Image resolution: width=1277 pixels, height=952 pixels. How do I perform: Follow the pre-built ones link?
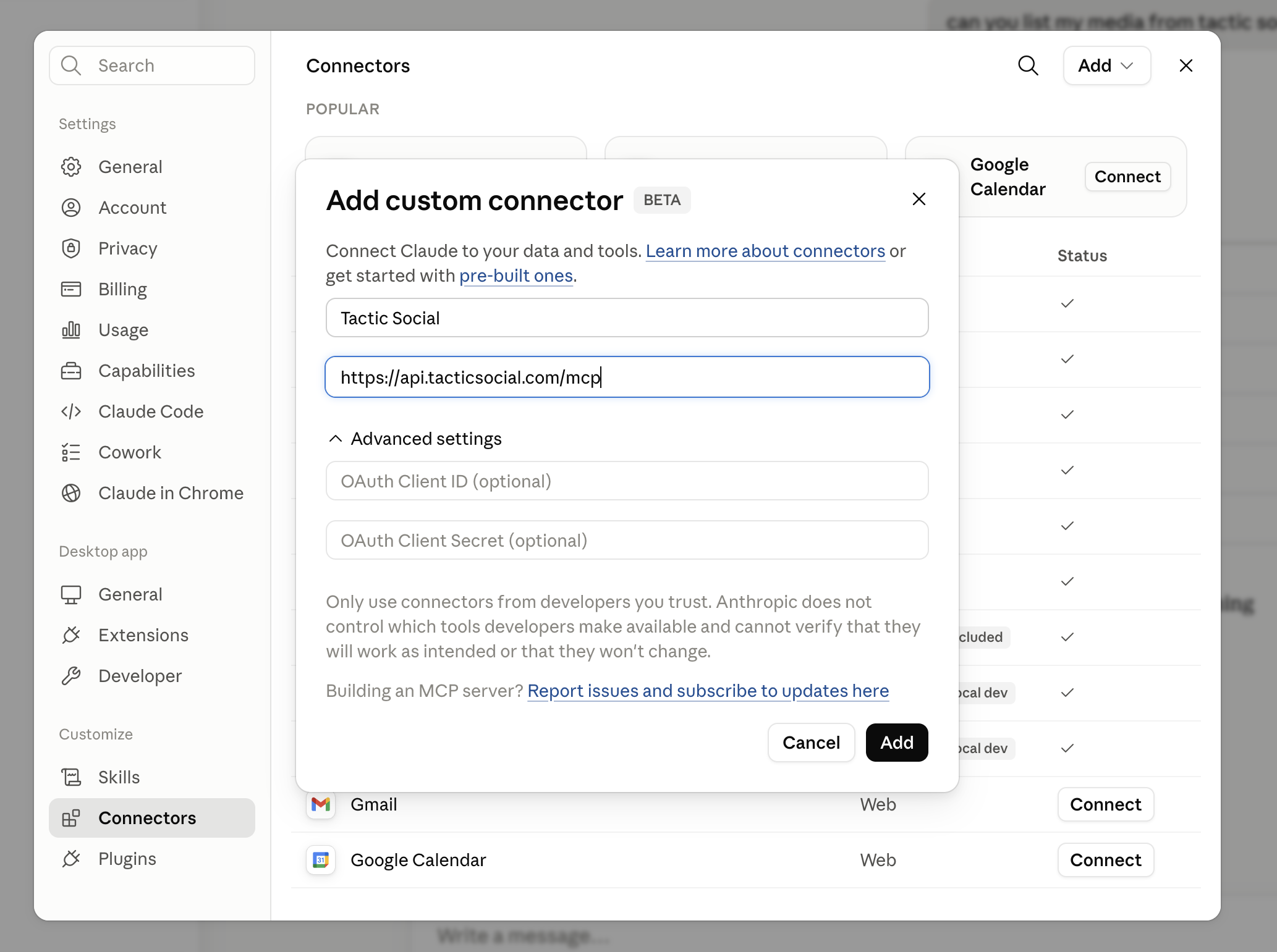pyautogui.click(x=516, y=276)
